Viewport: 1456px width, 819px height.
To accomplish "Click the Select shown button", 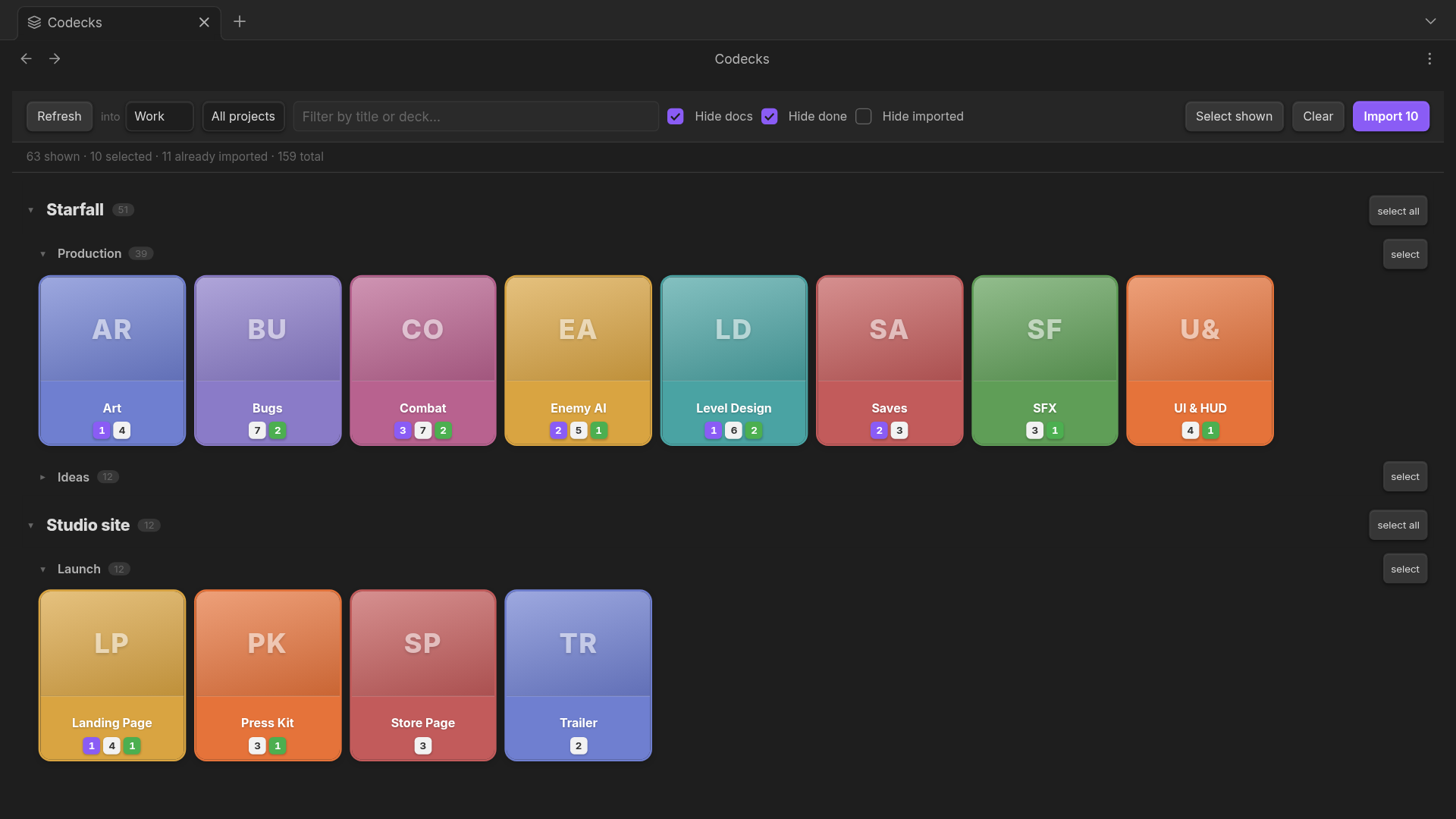I will pos(1234,116).
